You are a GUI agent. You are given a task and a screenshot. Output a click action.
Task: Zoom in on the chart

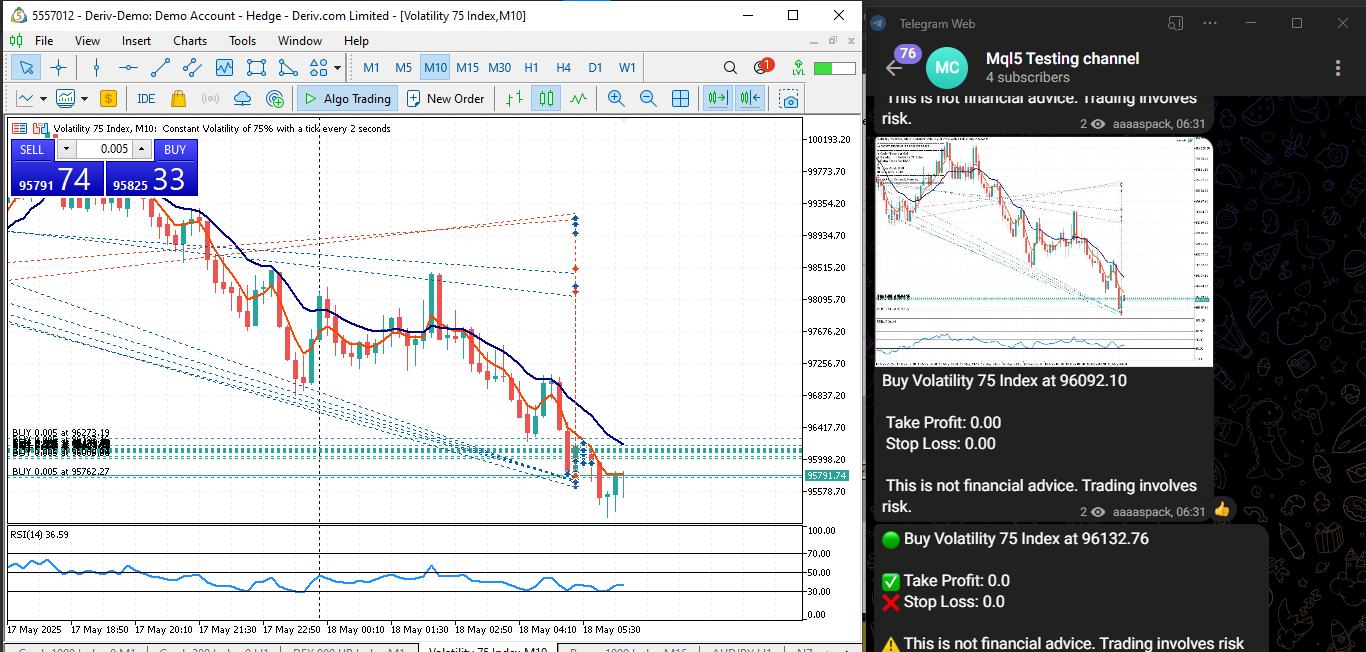tap(616, 99)
